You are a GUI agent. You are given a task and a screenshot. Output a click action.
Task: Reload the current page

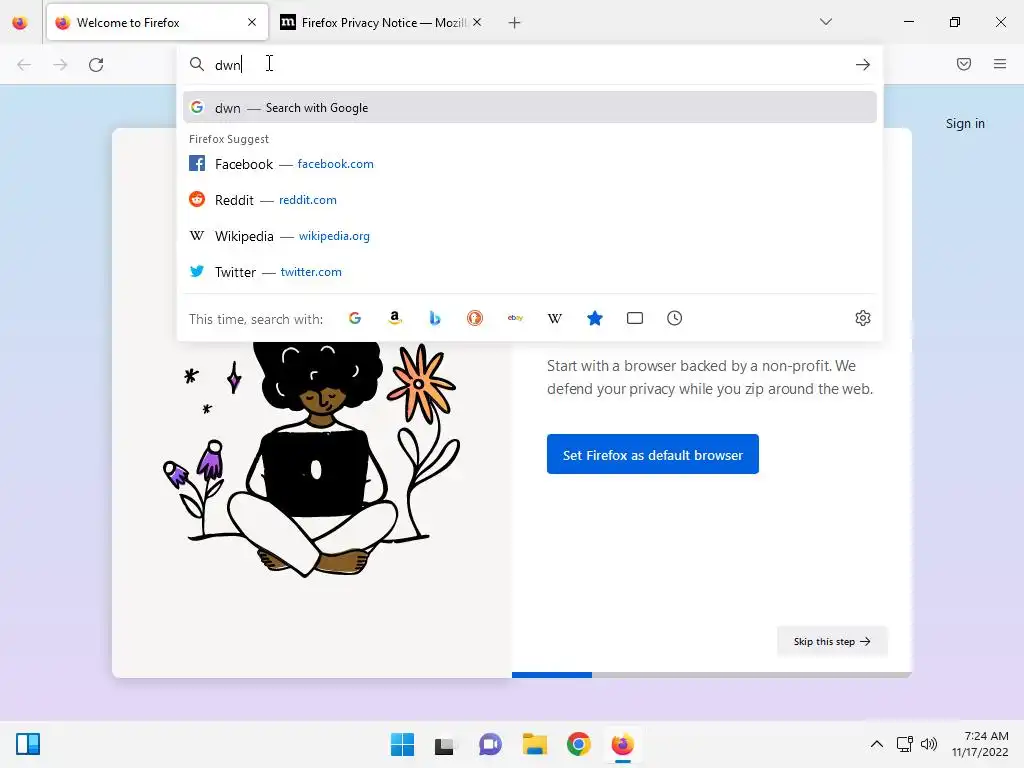click(x=96, y=65)
